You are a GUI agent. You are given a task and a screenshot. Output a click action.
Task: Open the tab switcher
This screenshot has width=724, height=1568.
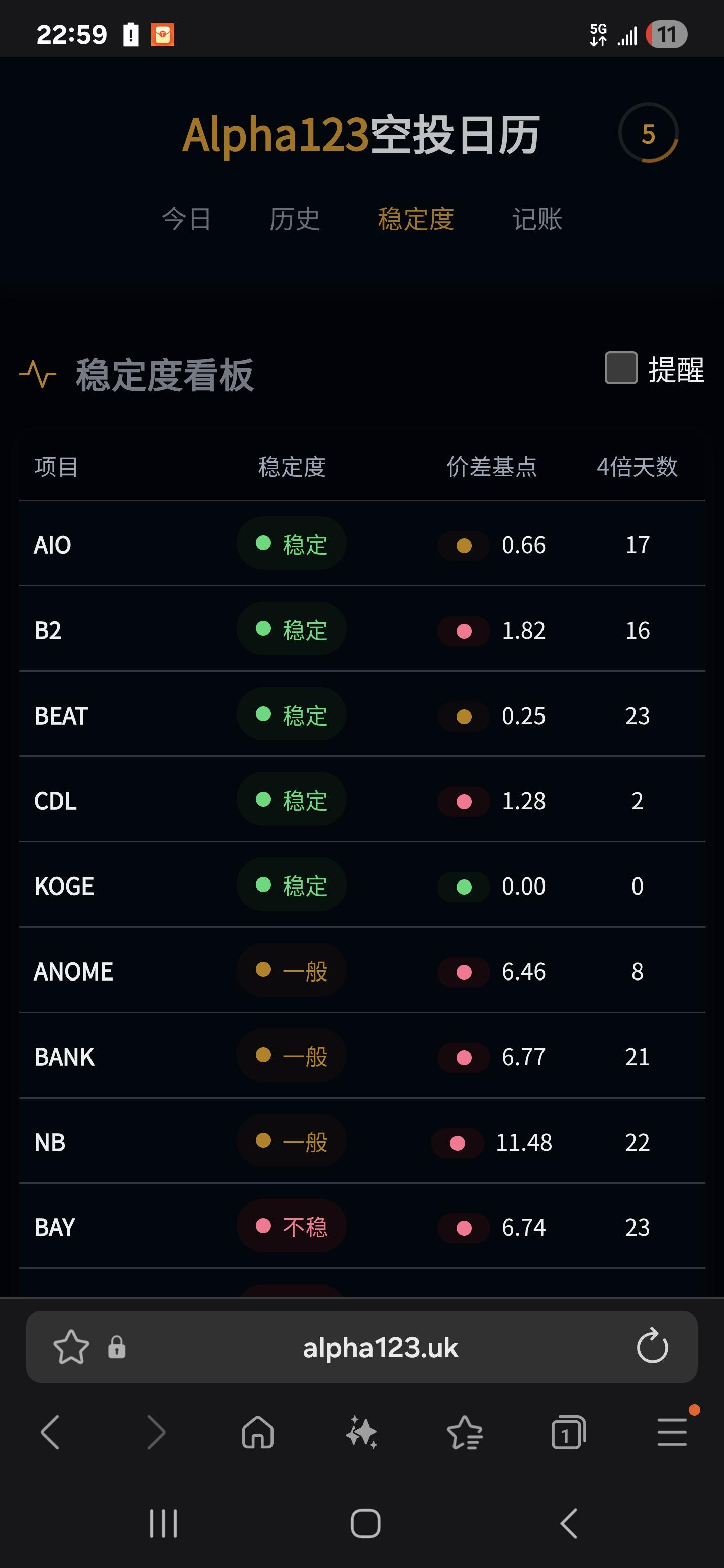(568, 1432)
